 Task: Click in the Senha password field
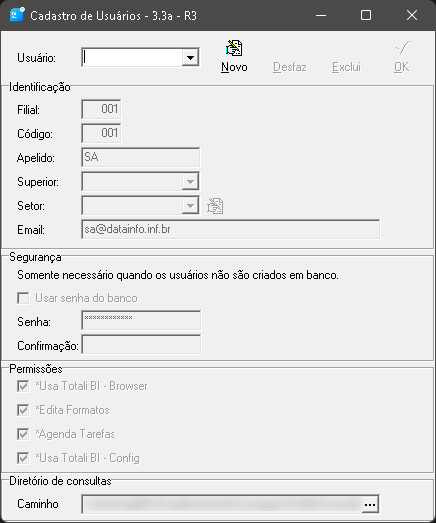tap(141, 321)
